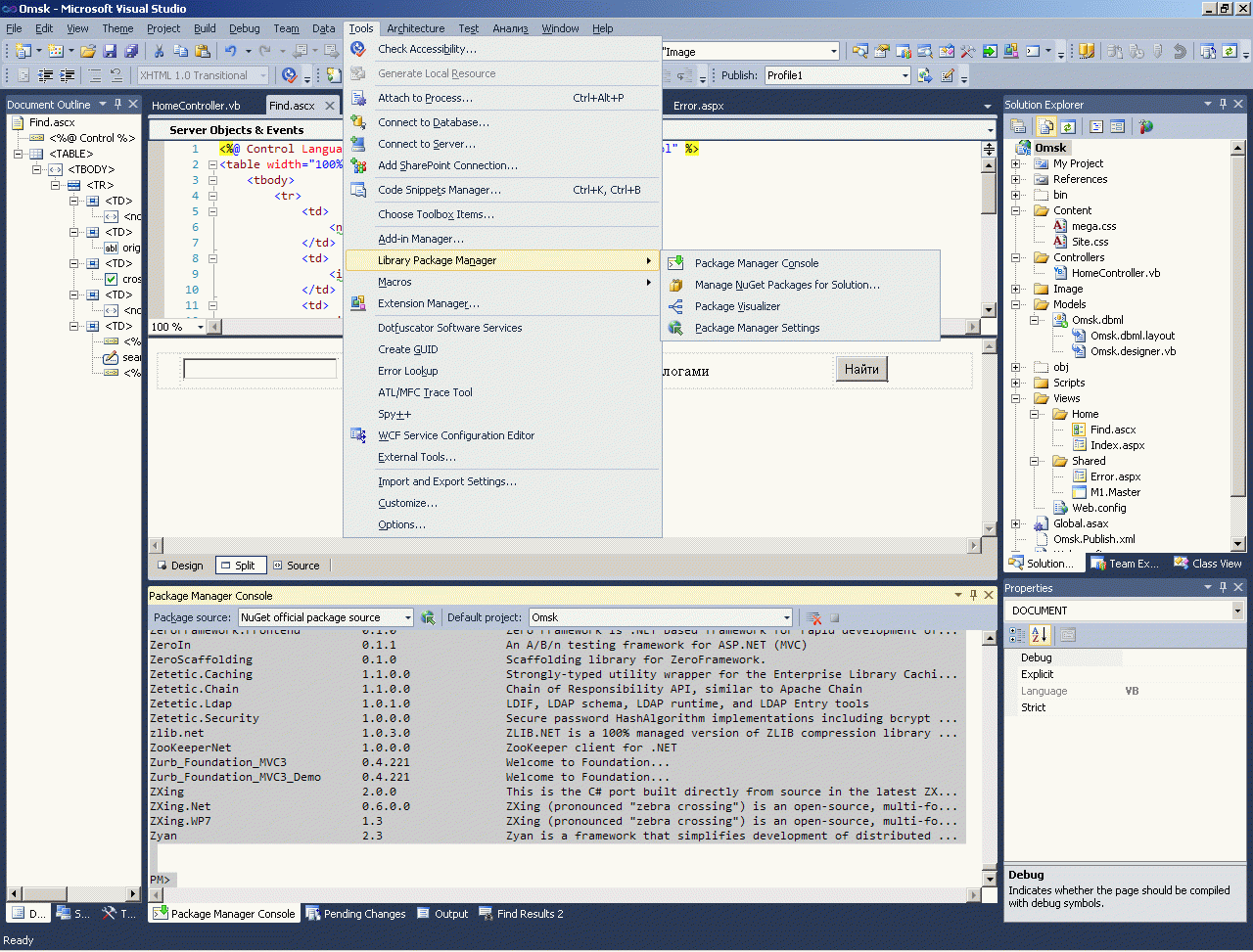This screenshot has height=952, width=1253.
Task: Toggle Show All Files in Solution Explorer
Action: (x=1046, y=126)
